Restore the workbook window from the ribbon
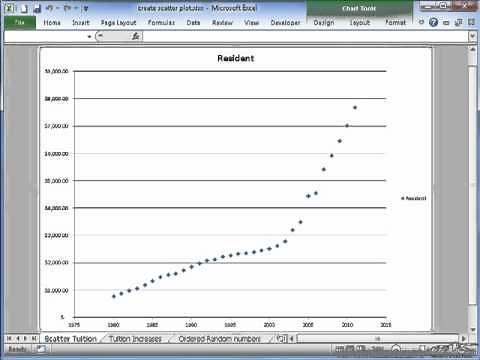The width and height of the screenshot is (480, 360). (459, 23)
